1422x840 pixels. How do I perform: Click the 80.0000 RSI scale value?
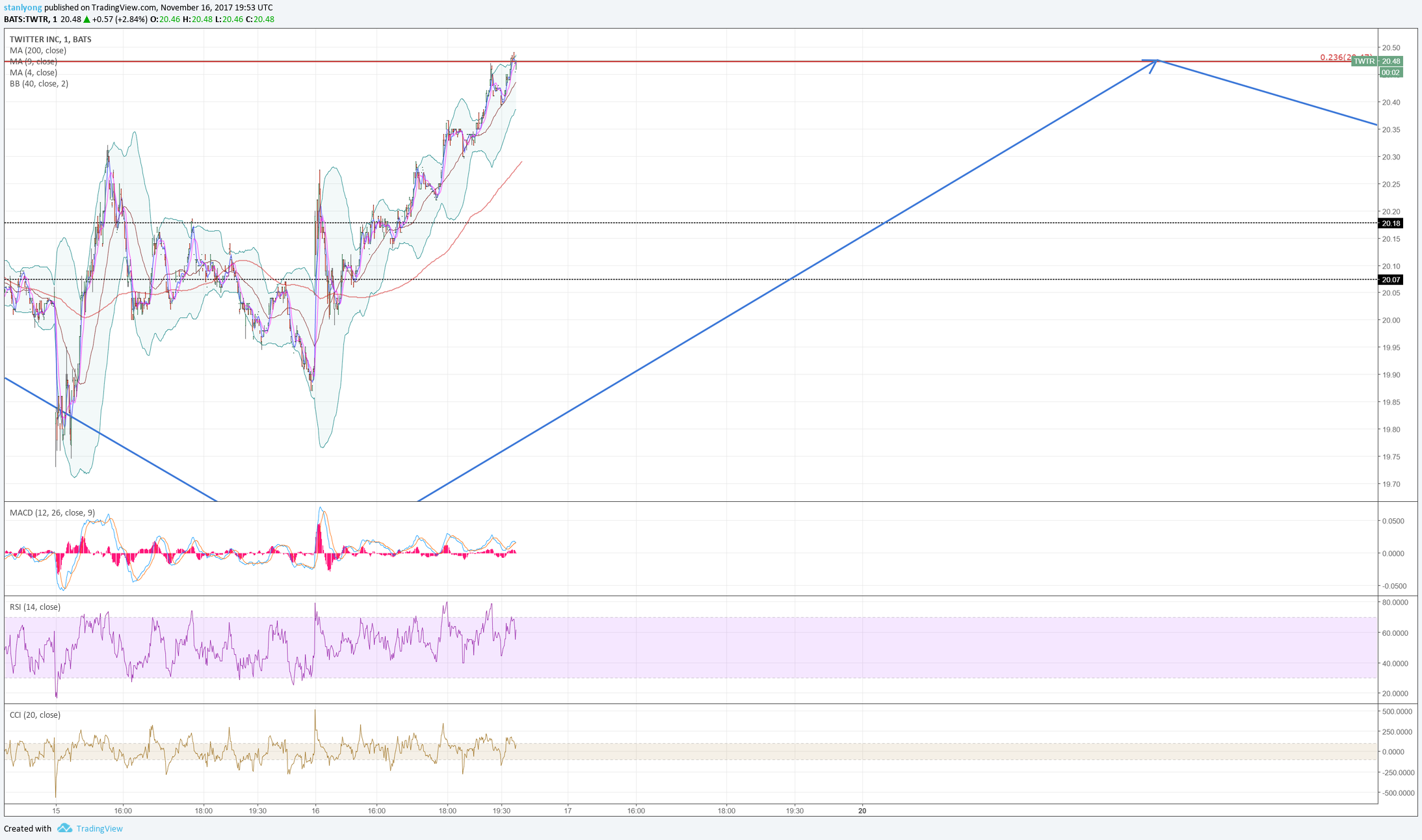1395,602
